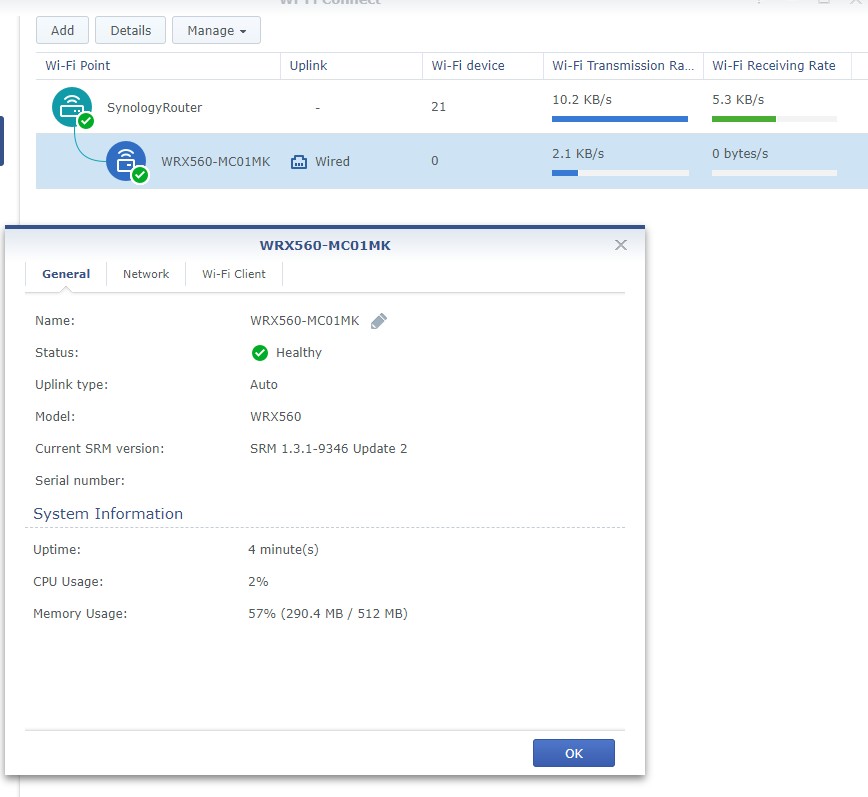This screenshot has width=868, height=797.
Task: Sort by the Wi-Fi device column header
Action: pyautogui.click(x=483, y=66)
